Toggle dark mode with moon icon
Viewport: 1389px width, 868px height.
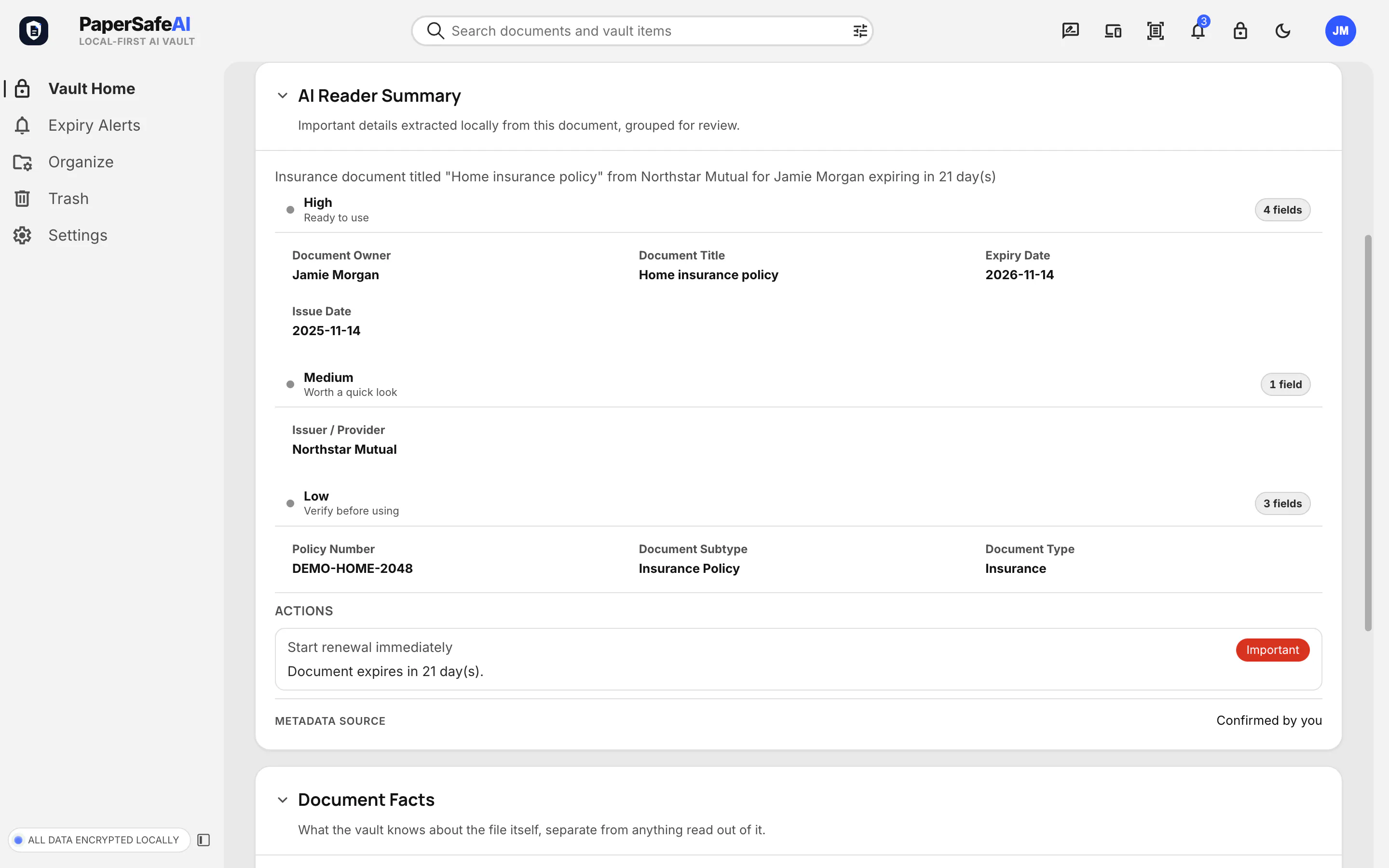[x=1283, y=31]
